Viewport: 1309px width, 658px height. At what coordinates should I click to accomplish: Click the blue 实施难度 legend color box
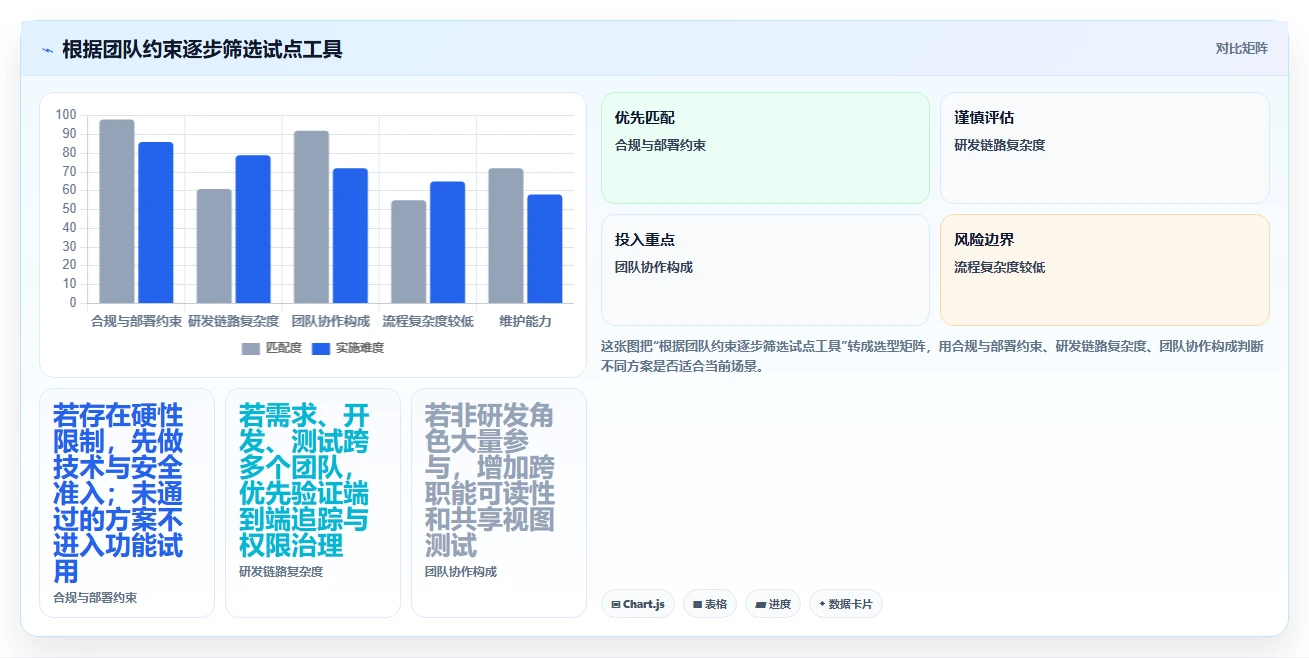click(321, 349)
